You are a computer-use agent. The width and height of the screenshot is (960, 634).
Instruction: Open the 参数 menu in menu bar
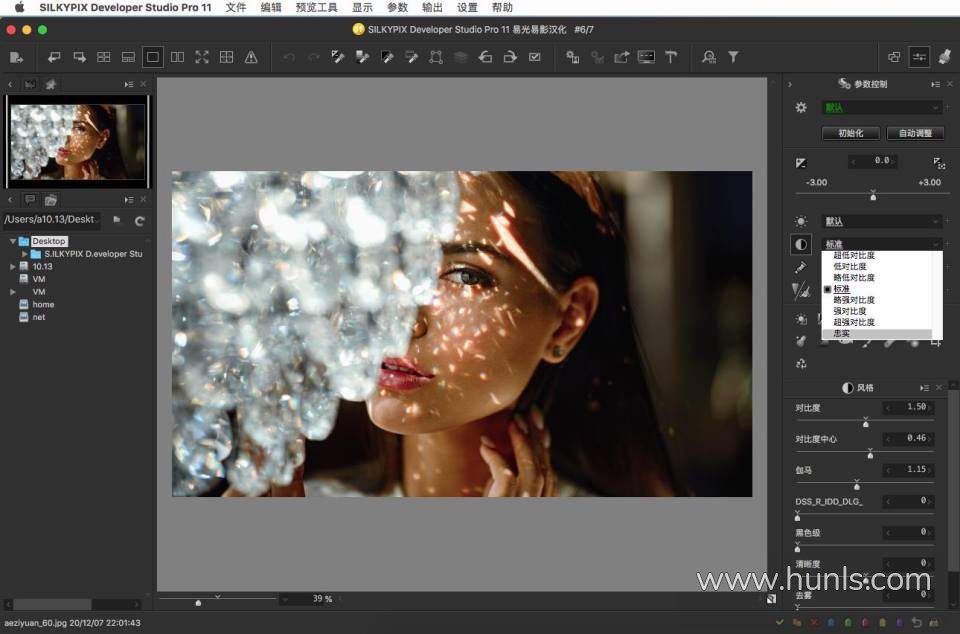[x=397, y=7]
